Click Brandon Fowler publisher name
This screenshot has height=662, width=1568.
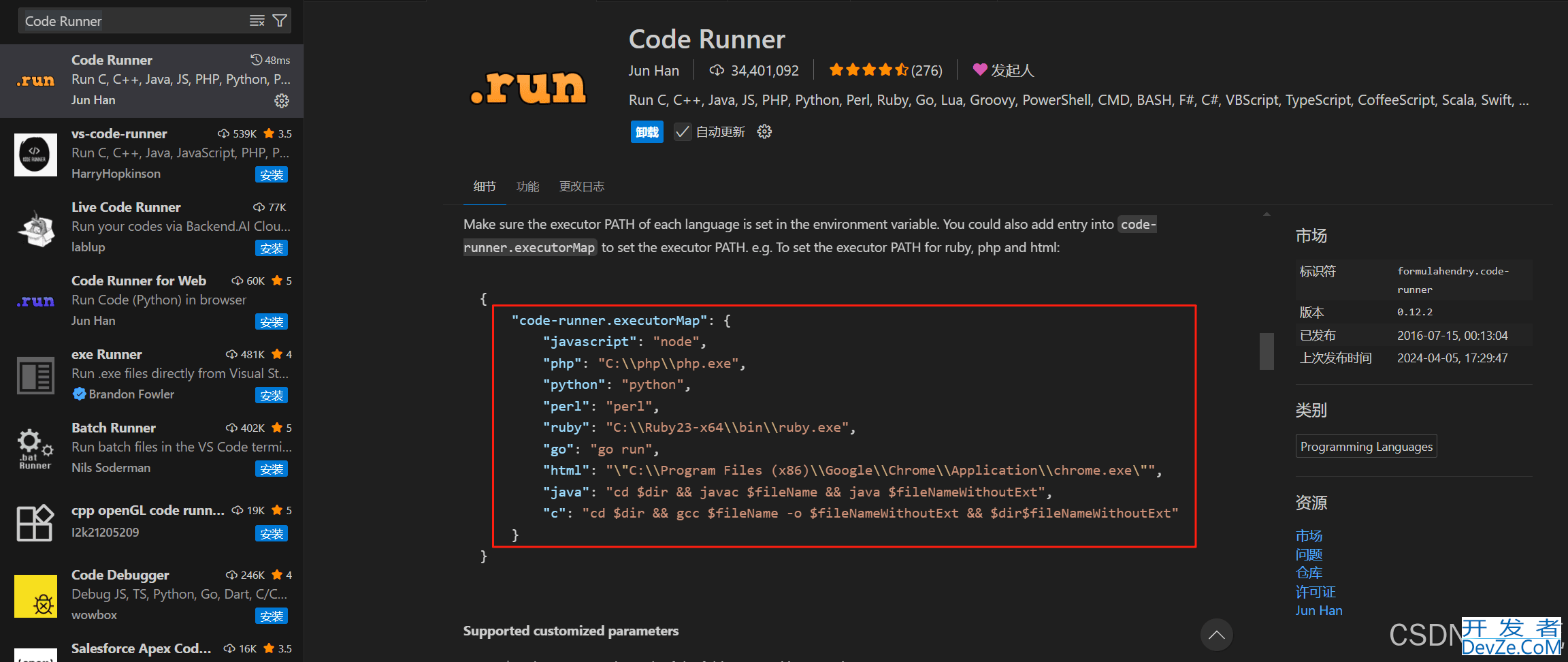[131, 394]
